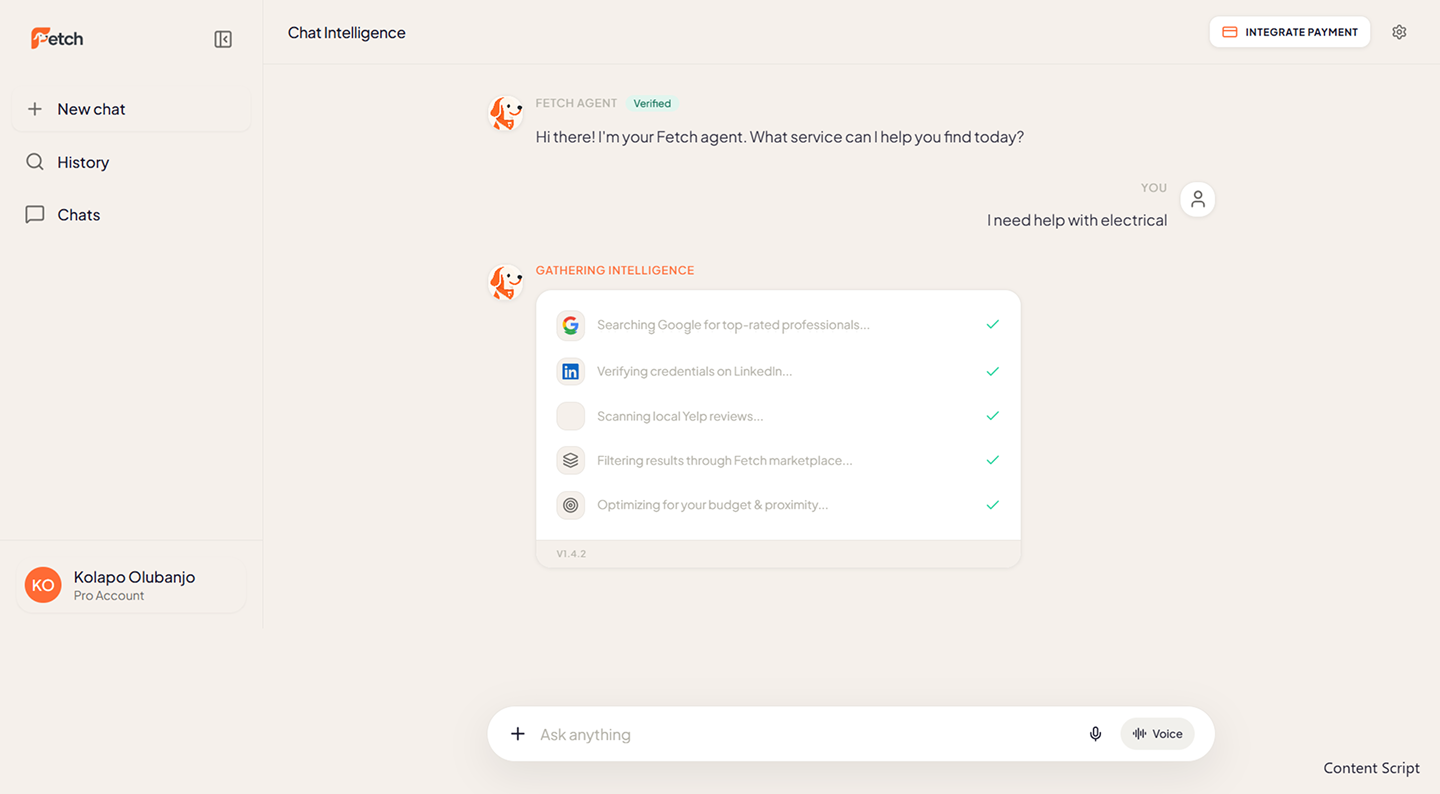Click plus attachment icon in message bar
The width and height of the screenshot is (1440, 794).
click(x=518, y=734)
